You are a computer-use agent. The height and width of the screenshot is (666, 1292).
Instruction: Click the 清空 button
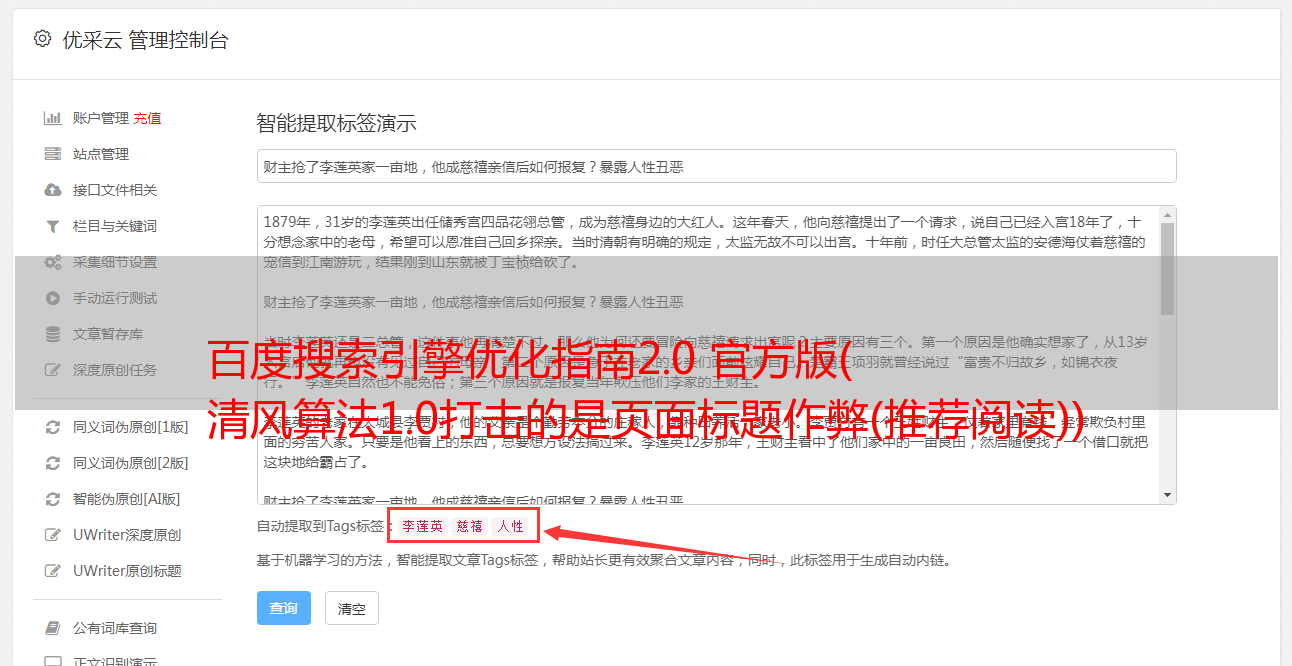tap(352, 608)
